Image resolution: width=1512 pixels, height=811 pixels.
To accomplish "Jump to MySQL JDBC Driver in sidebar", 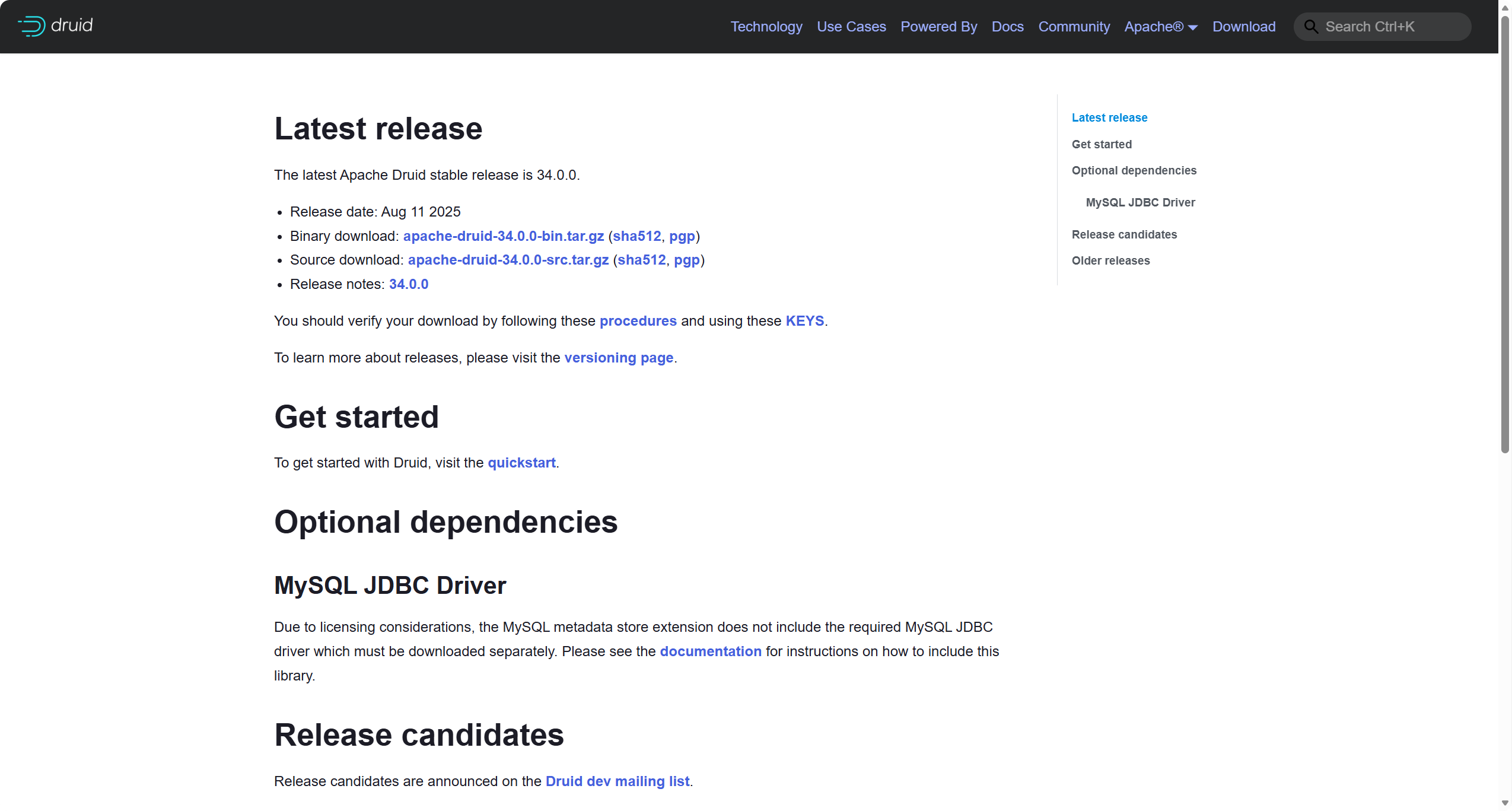I will click(x=1140, y=202).
